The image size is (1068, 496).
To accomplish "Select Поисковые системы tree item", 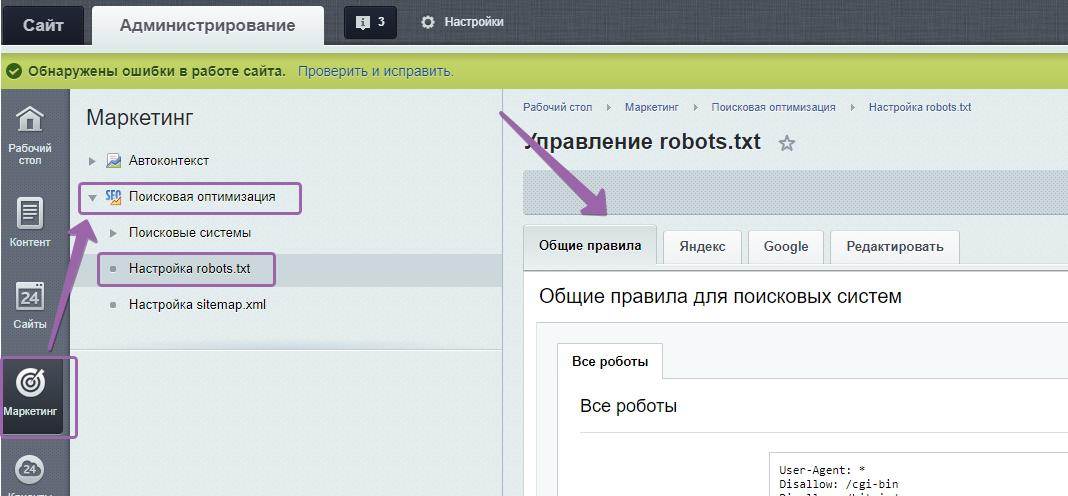I will [190, 233].
